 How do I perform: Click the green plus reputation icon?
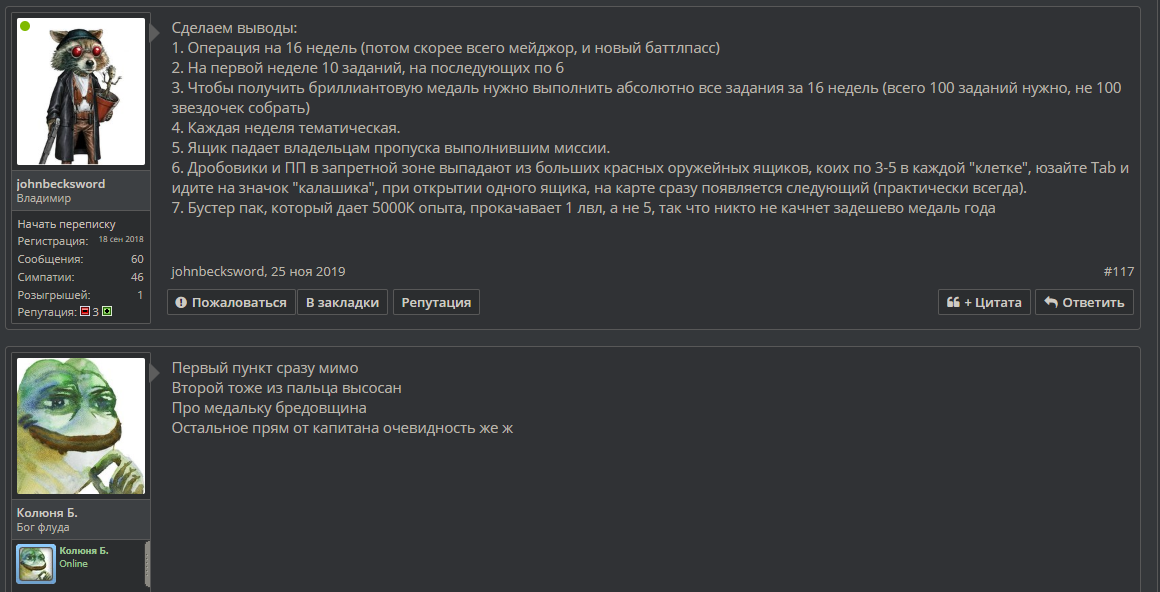[107, 312]
